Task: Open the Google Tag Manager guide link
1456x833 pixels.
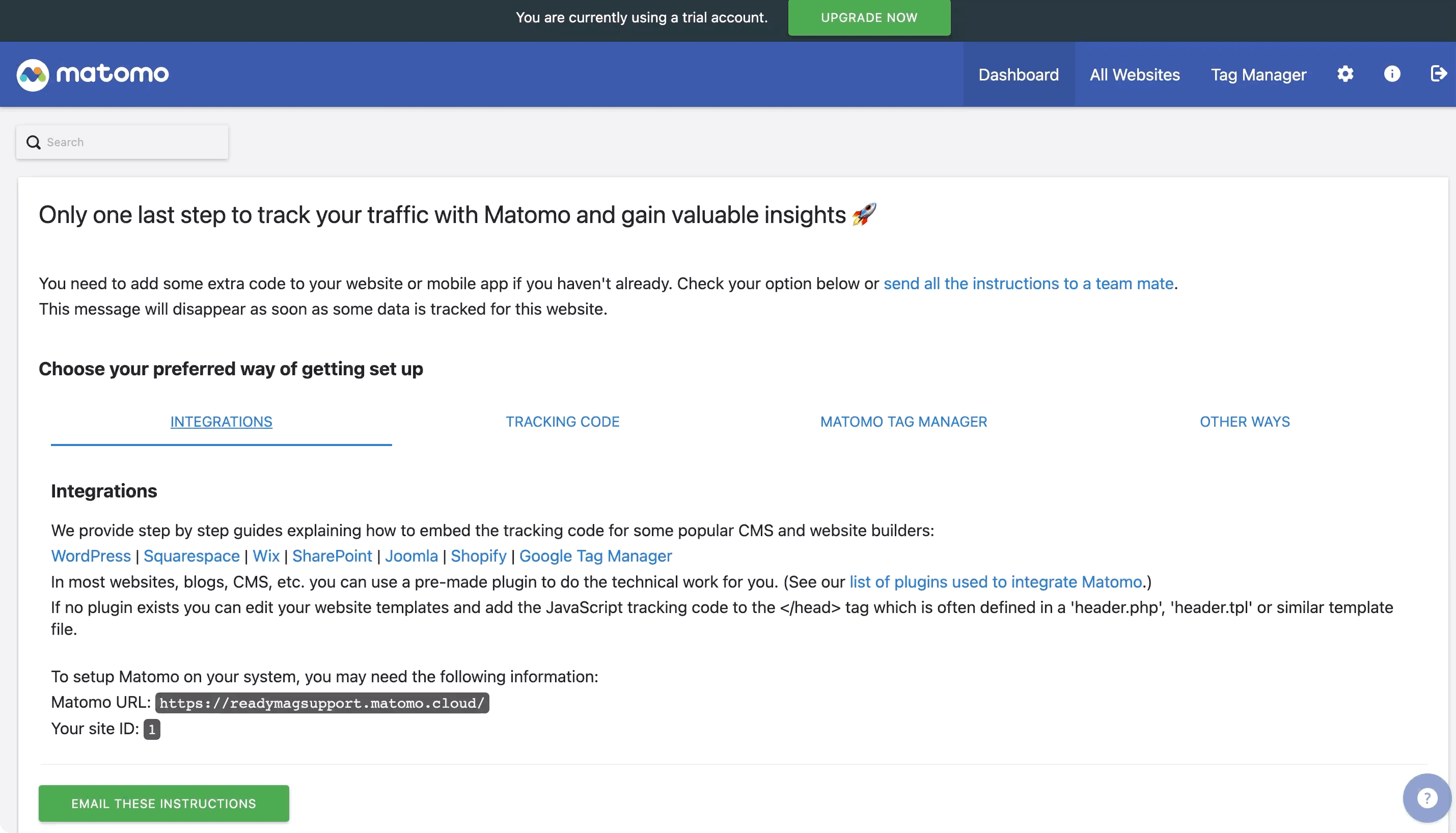Action: (x=595, y=556)
